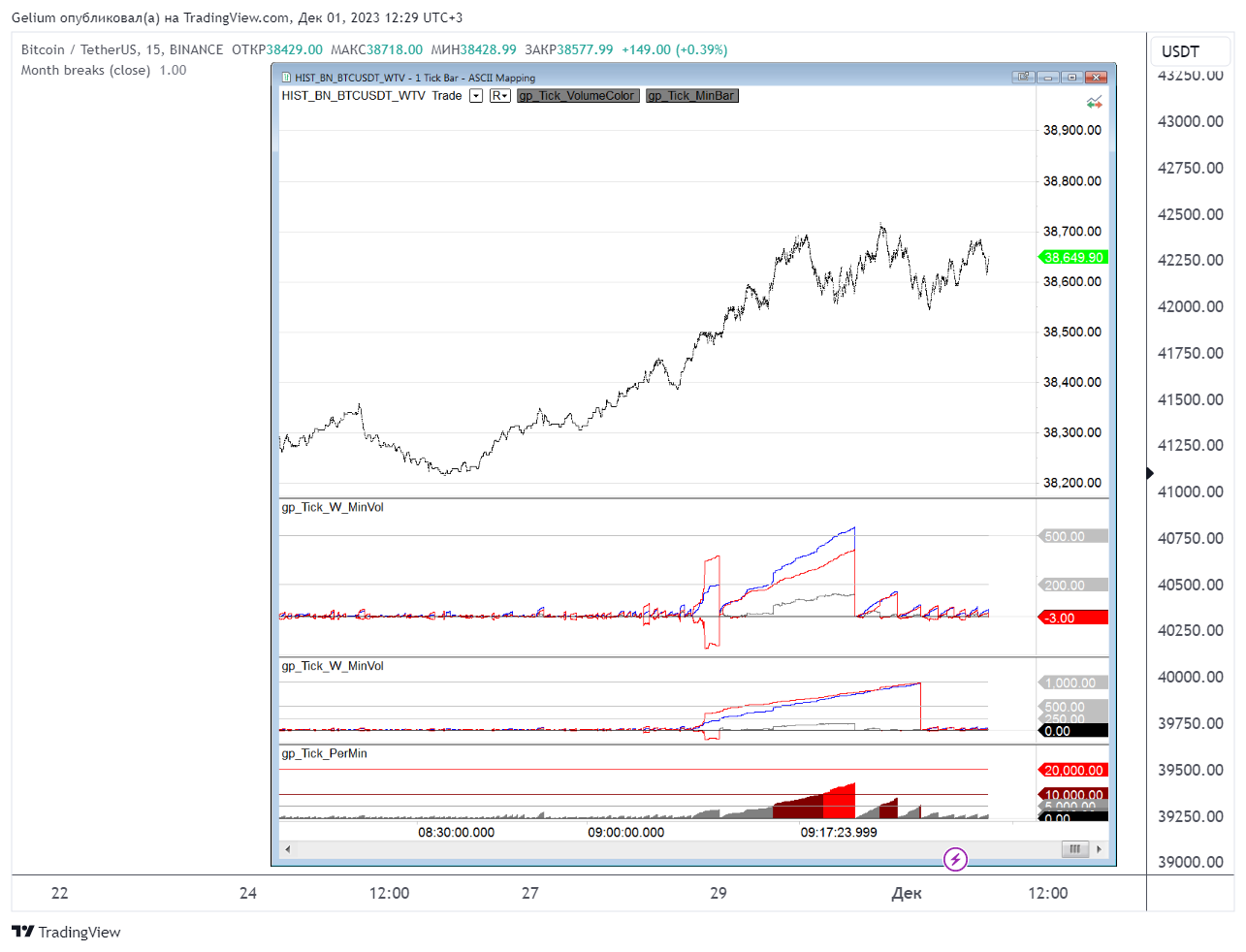Click the Дек date label on the time axis
The width and height of the screenshot is (1246, 952).
907,893
